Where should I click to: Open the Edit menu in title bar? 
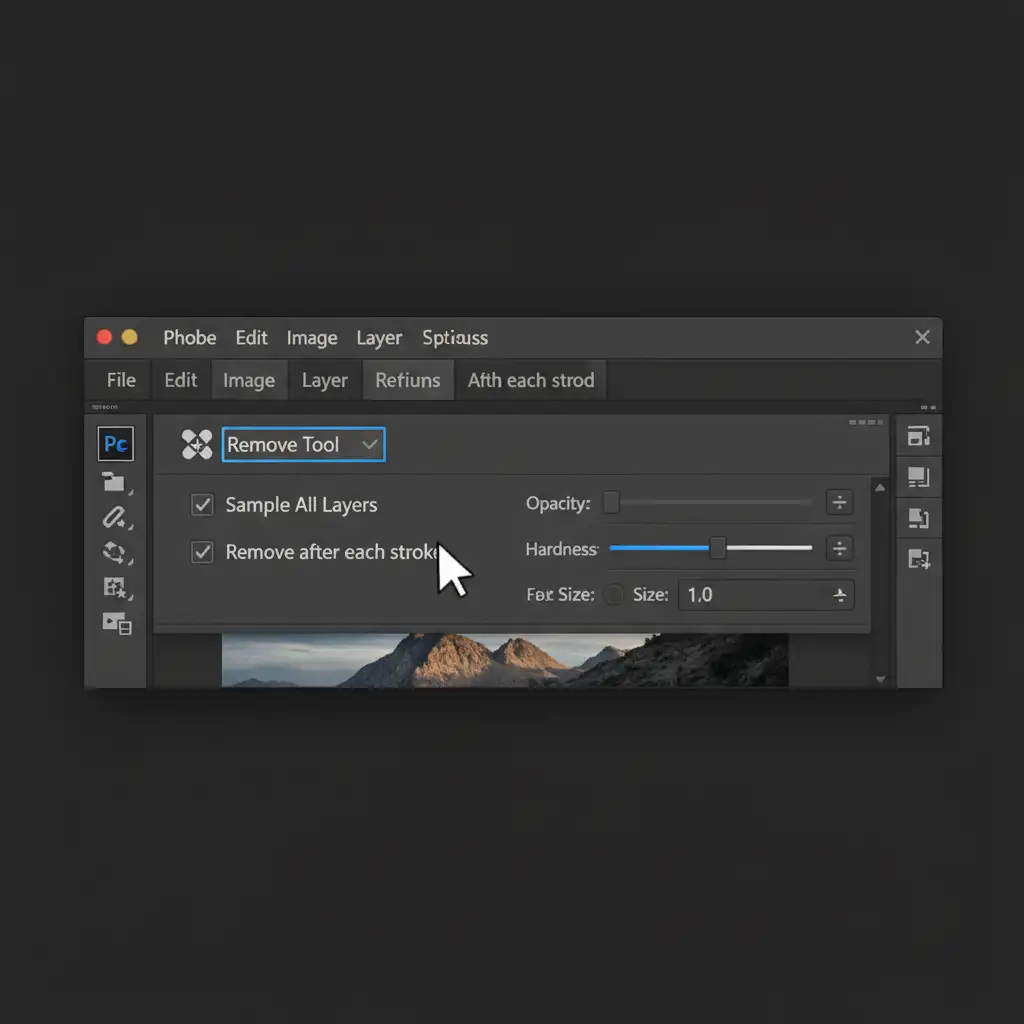click(251, 338)
